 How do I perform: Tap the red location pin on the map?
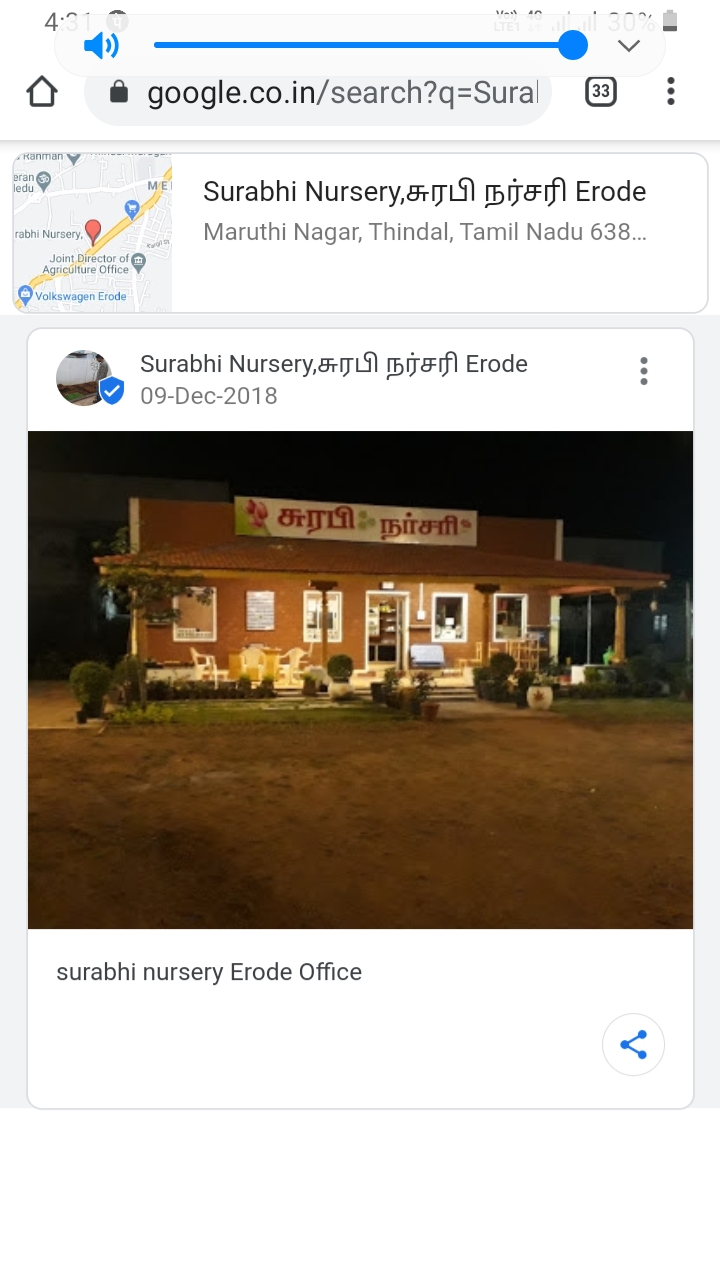[x=93, y=232]
